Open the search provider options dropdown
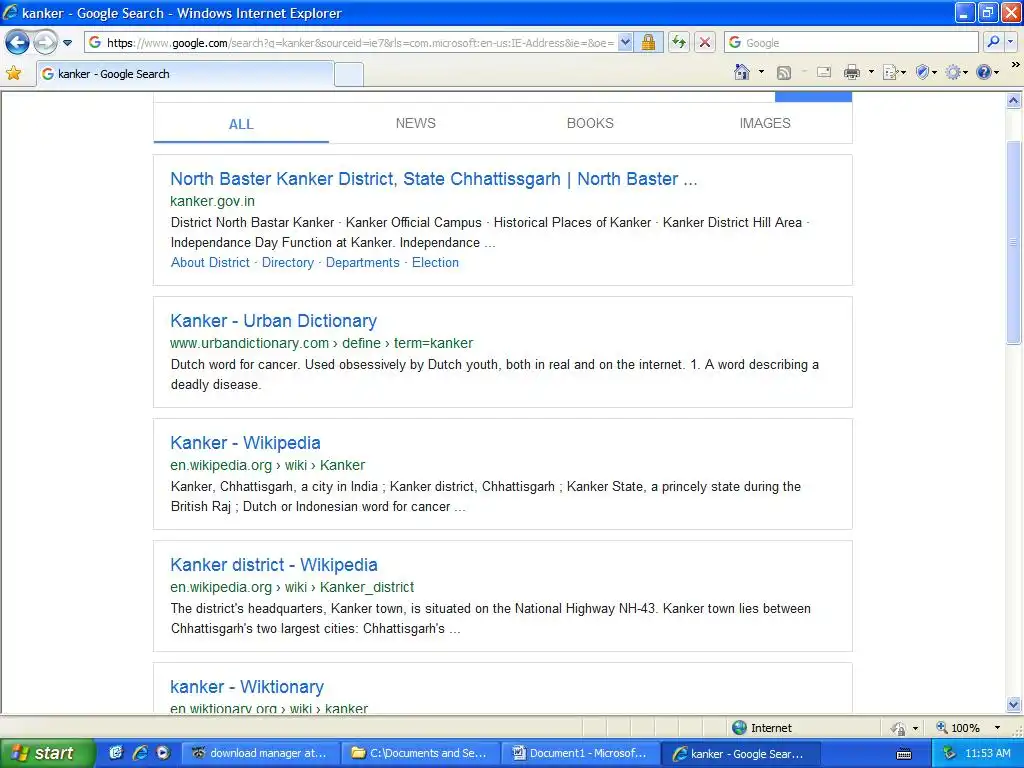 [1011, 42]
